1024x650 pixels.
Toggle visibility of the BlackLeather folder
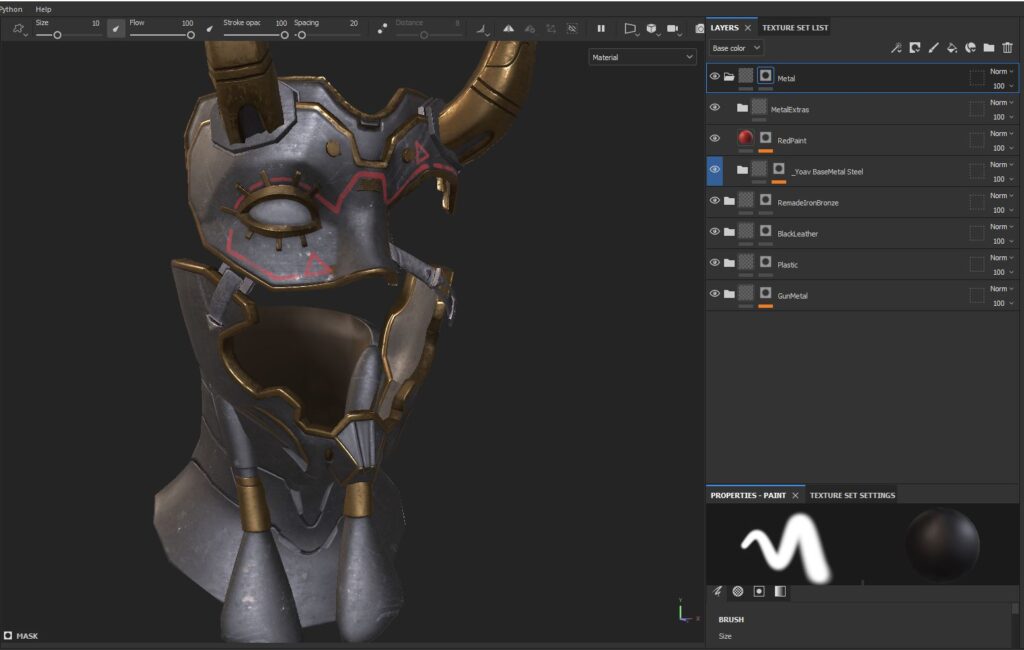(x=714, y=232)
